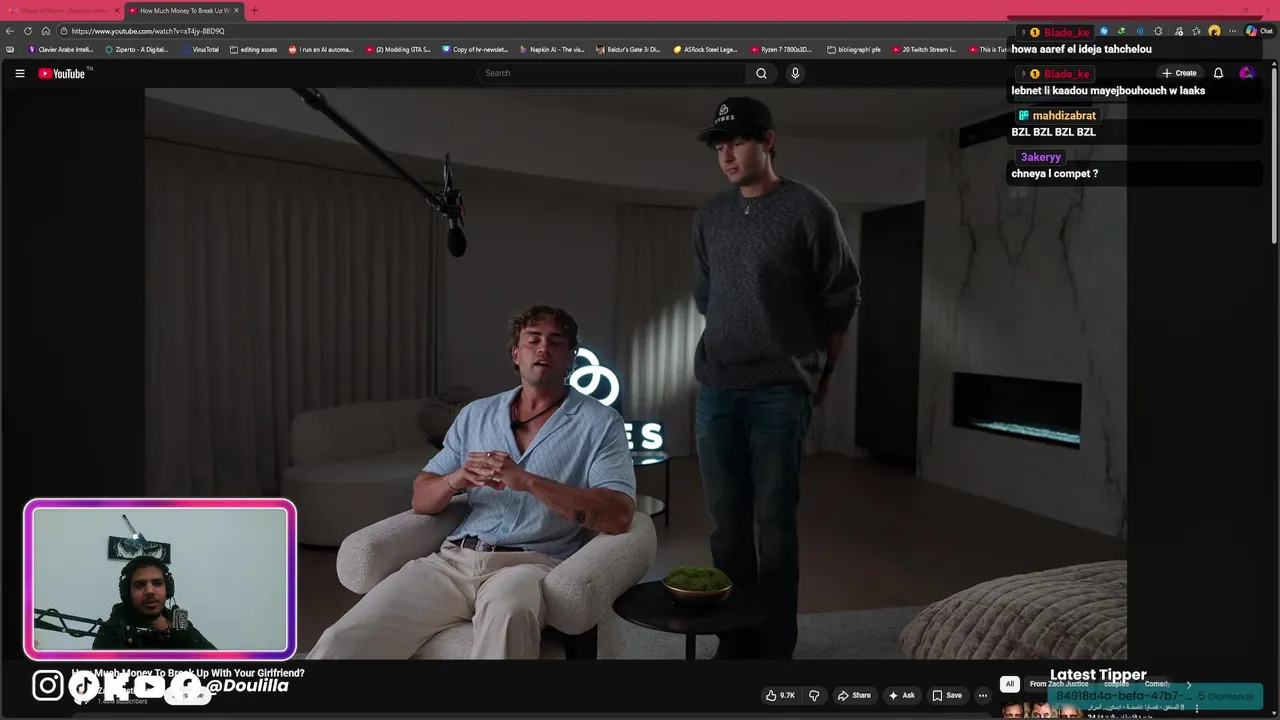Open the browser Chat sidebar button
The height and width of the screenshot is (720, 1280).
[1259, 31]
